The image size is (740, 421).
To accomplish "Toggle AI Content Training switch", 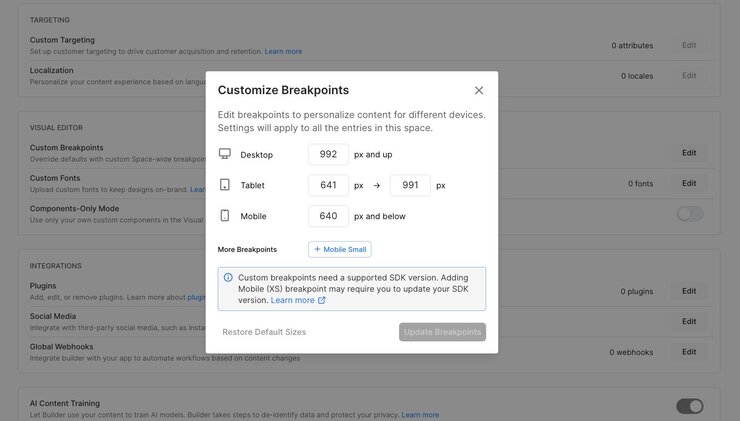I will tap(690, 406).
